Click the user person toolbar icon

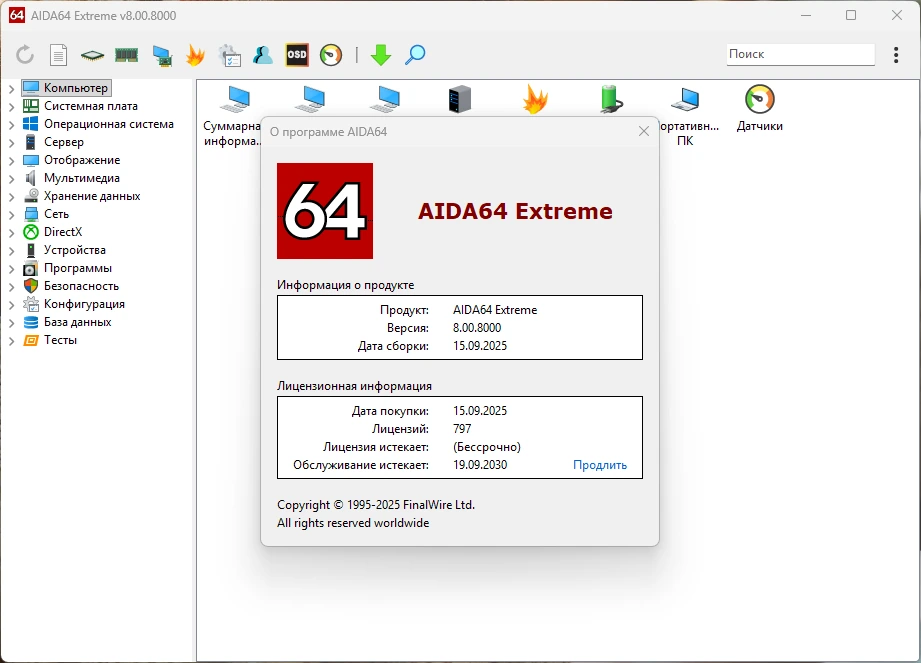263,55
